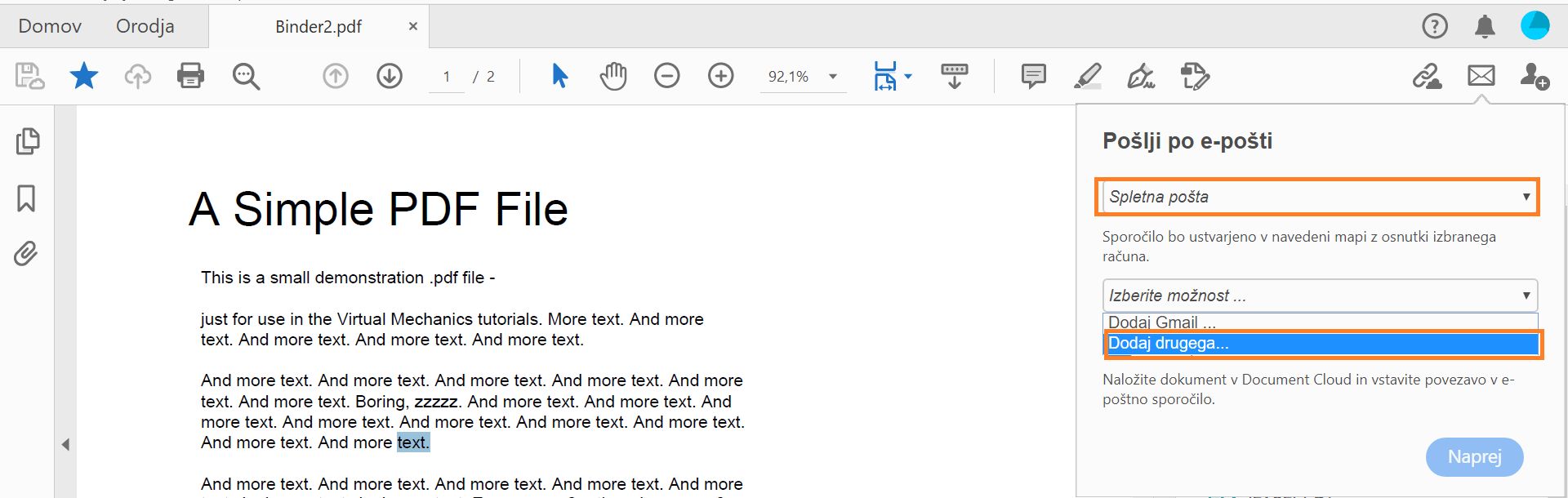Click the page number input field

[x=447, y=77]
